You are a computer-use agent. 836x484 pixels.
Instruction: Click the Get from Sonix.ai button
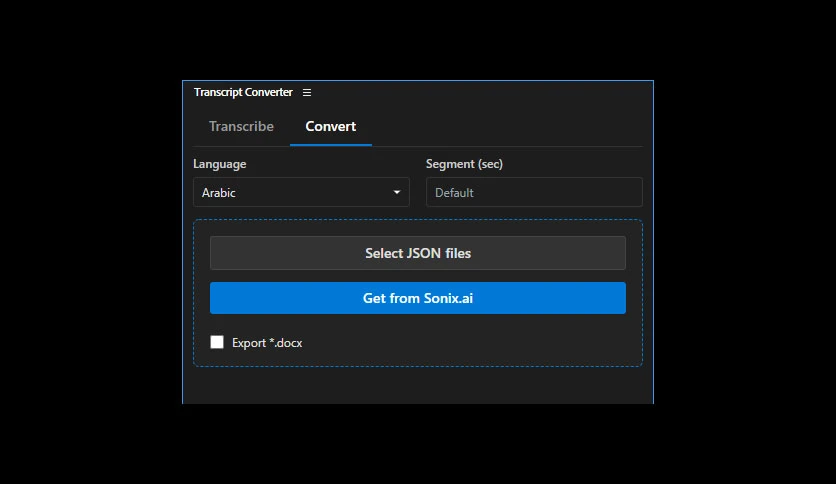pos(417,298)
